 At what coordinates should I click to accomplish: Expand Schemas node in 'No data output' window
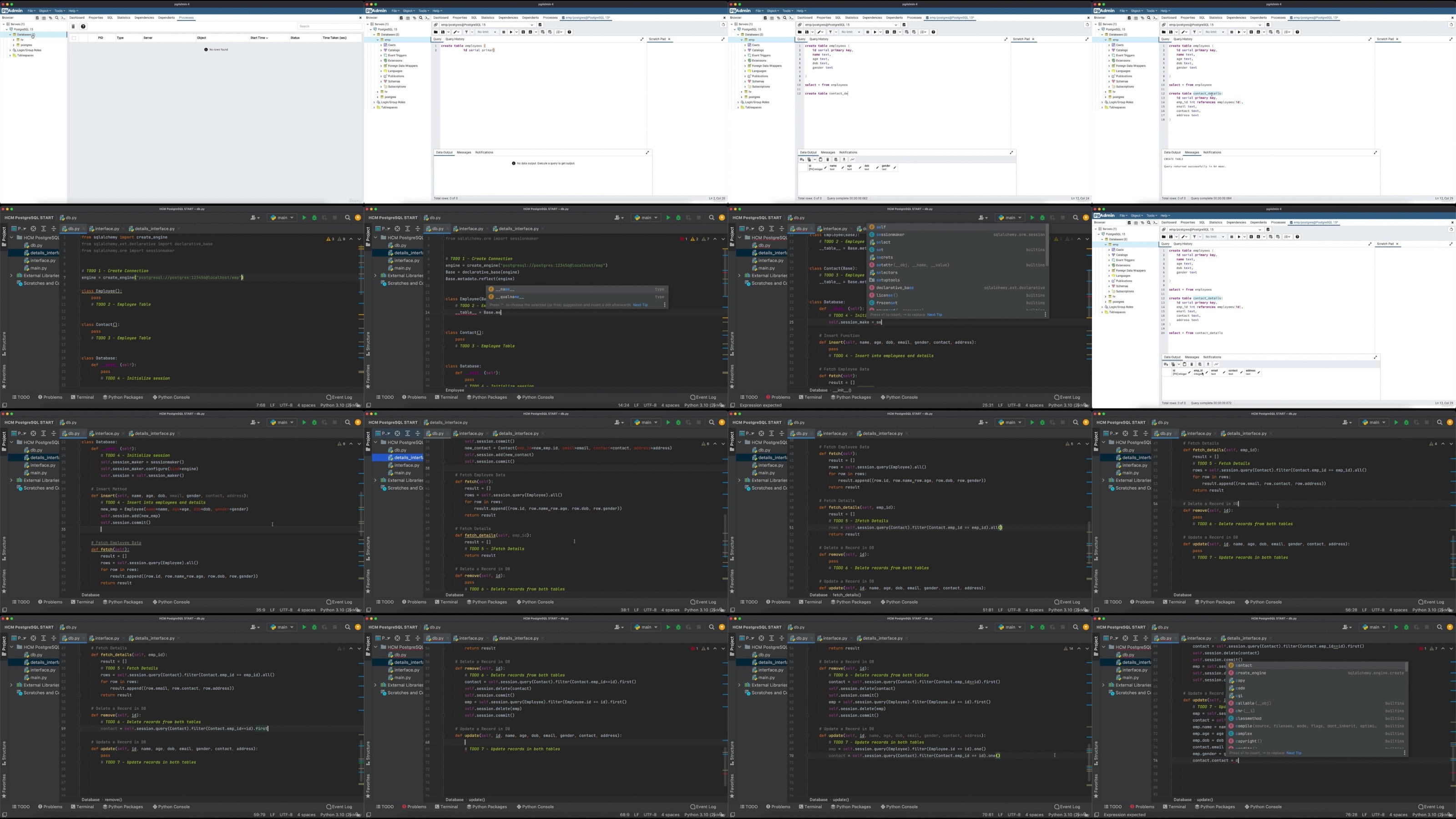[381, 81]
